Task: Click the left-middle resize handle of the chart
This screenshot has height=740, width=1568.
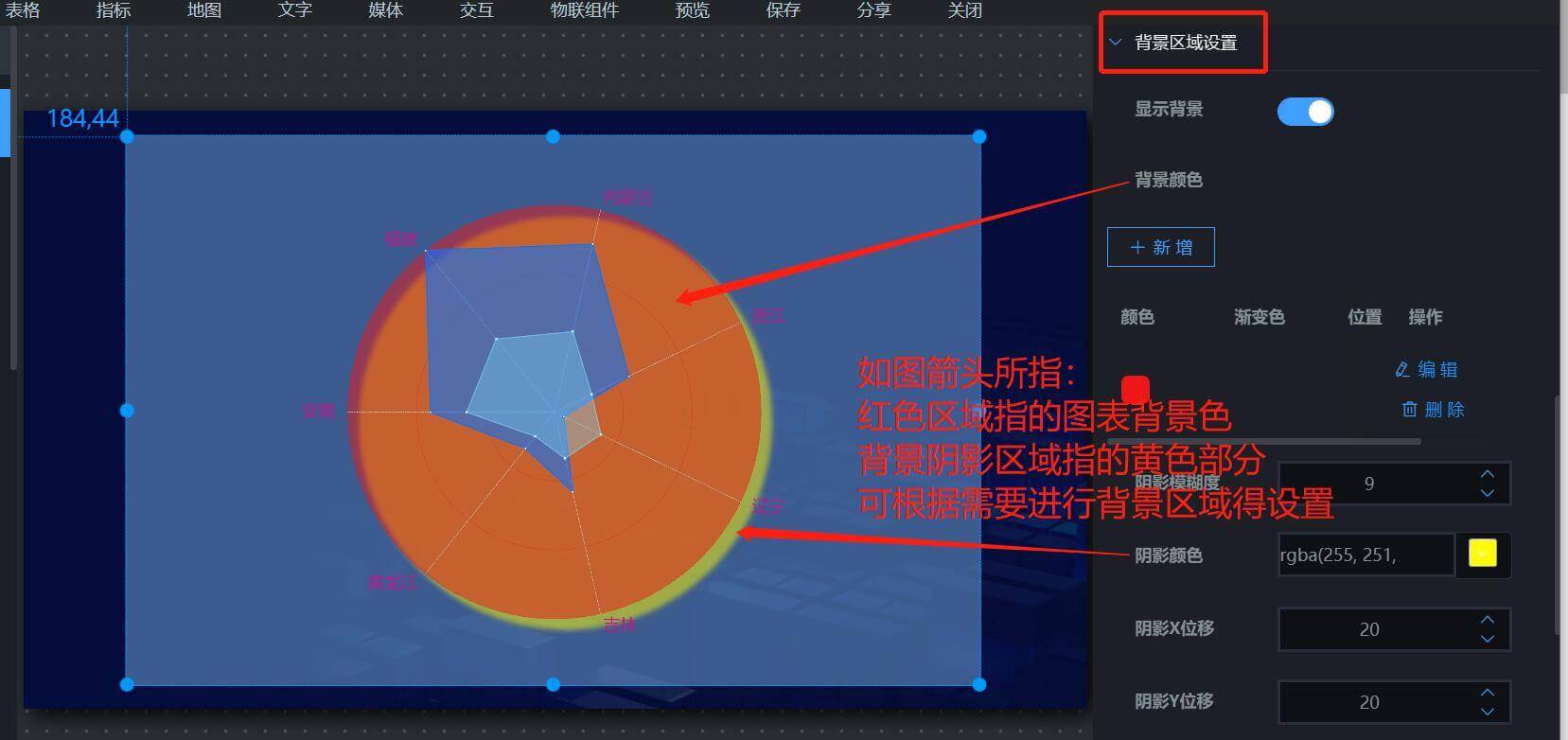Action: click(x=127, y=411)
